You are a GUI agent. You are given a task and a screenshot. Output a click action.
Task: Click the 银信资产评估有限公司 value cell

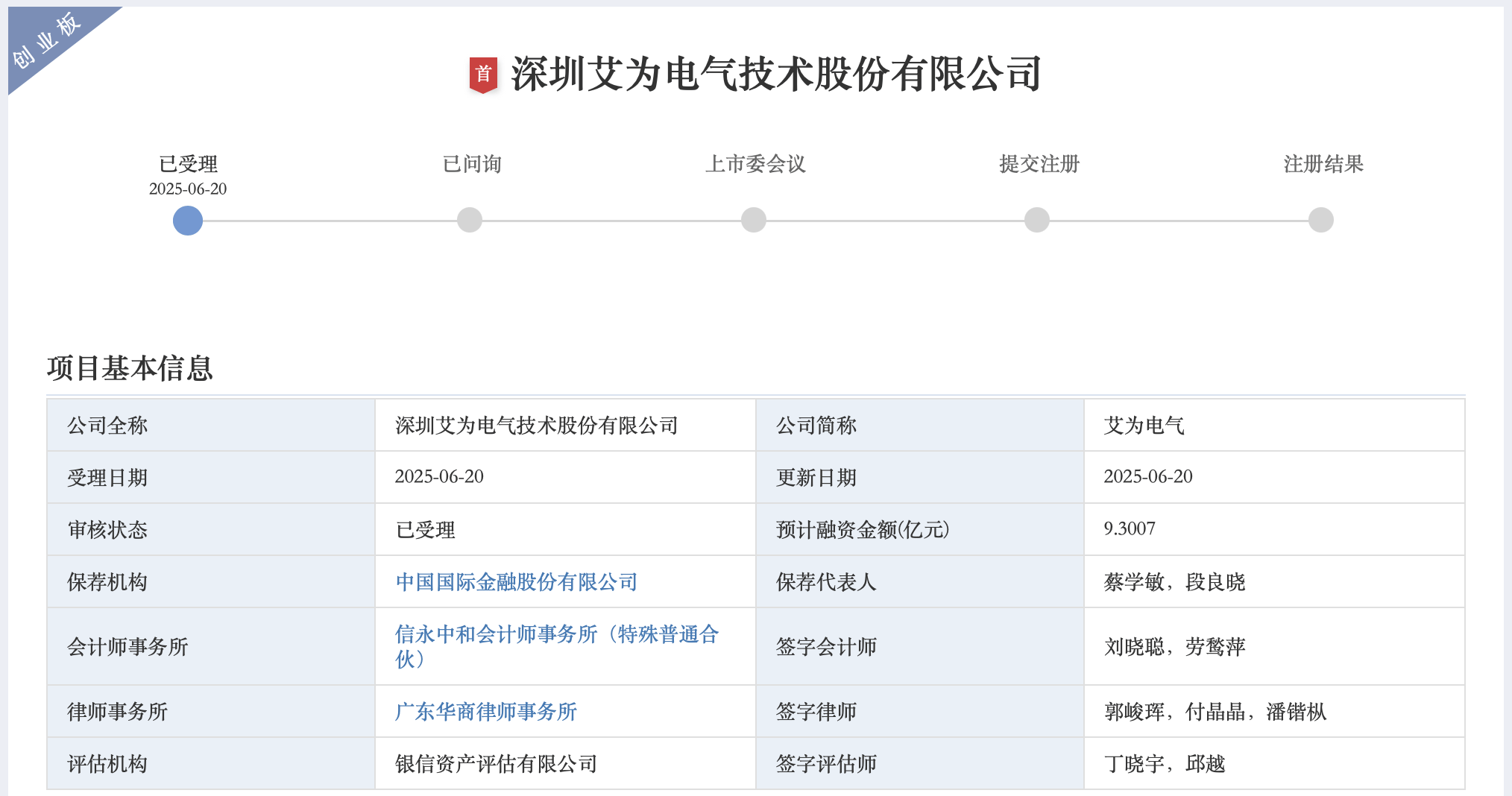coord(565,763)
